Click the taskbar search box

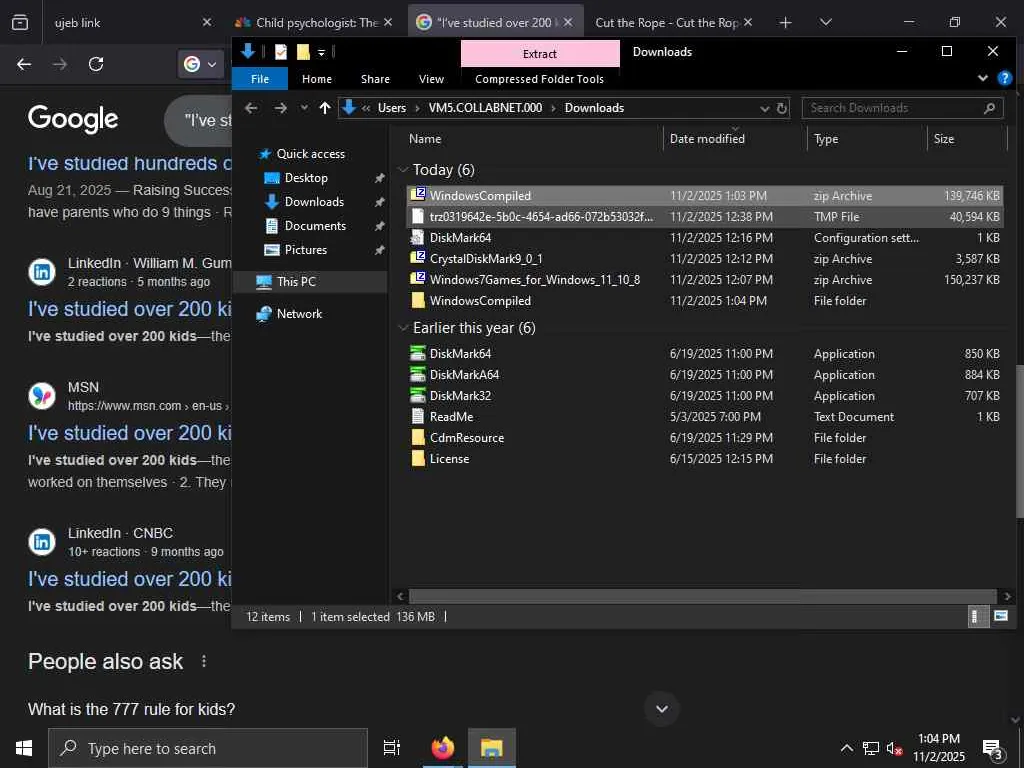(208, 748)
